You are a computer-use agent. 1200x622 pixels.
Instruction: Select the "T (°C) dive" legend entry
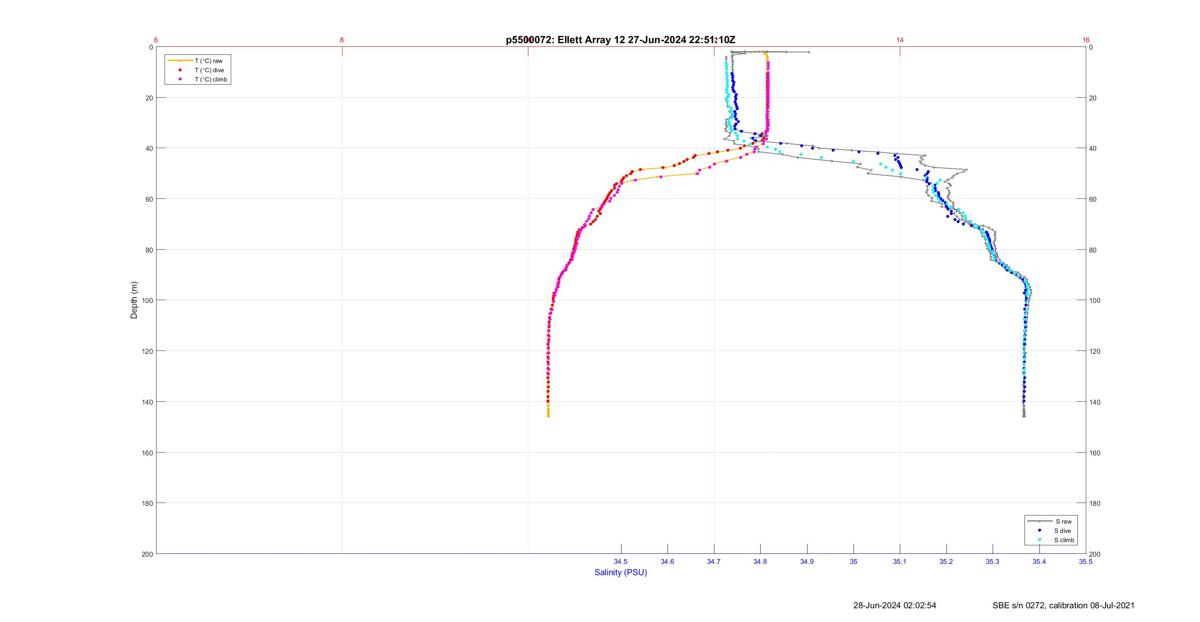[x=196, y=70]
